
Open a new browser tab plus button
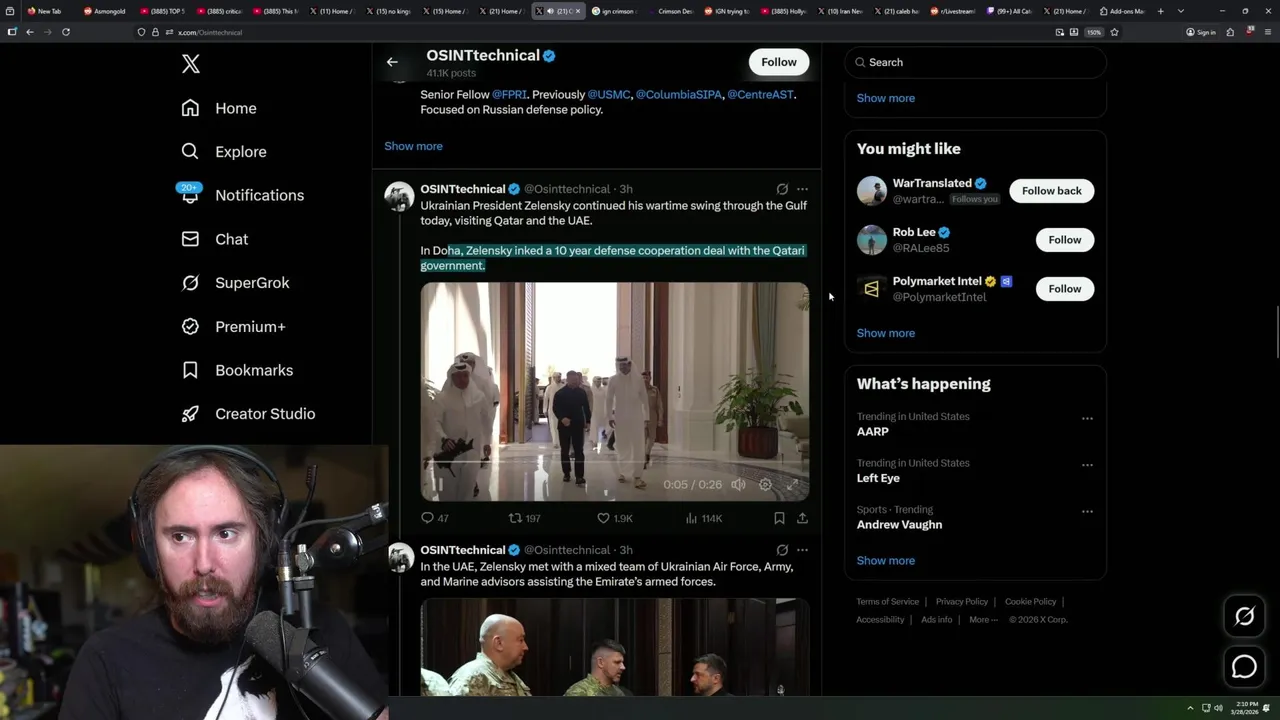coord(1160,11)
